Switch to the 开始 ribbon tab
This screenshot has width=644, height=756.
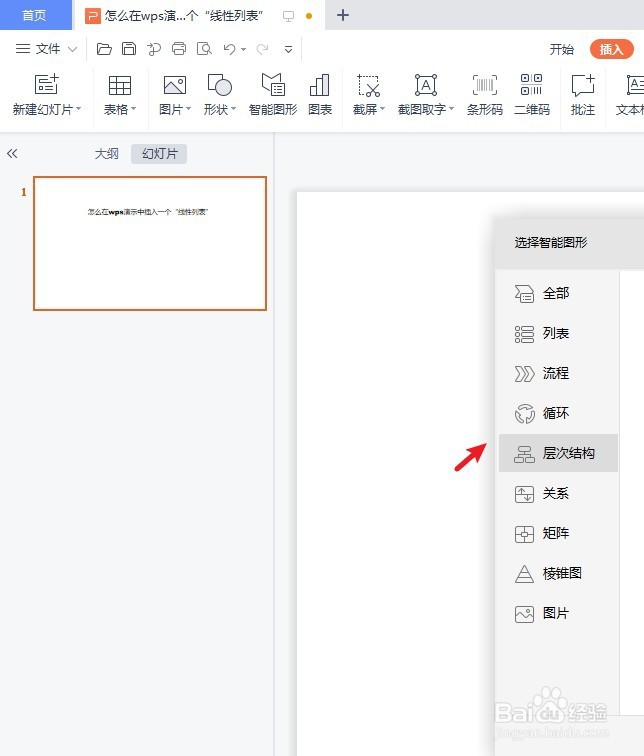click(562, 49)
